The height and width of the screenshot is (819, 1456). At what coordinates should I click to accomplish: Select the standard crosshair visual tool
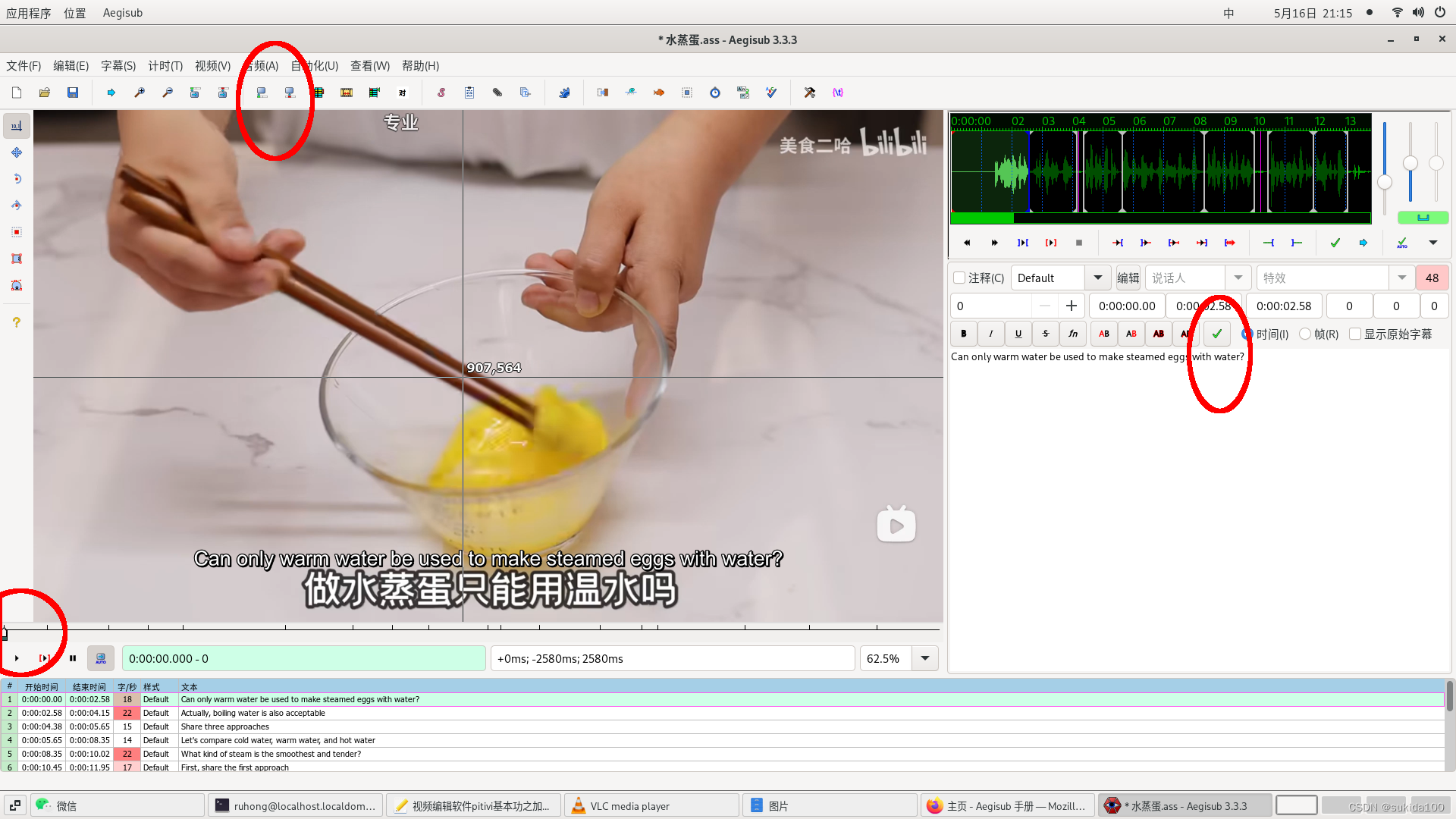click(17, 126)
